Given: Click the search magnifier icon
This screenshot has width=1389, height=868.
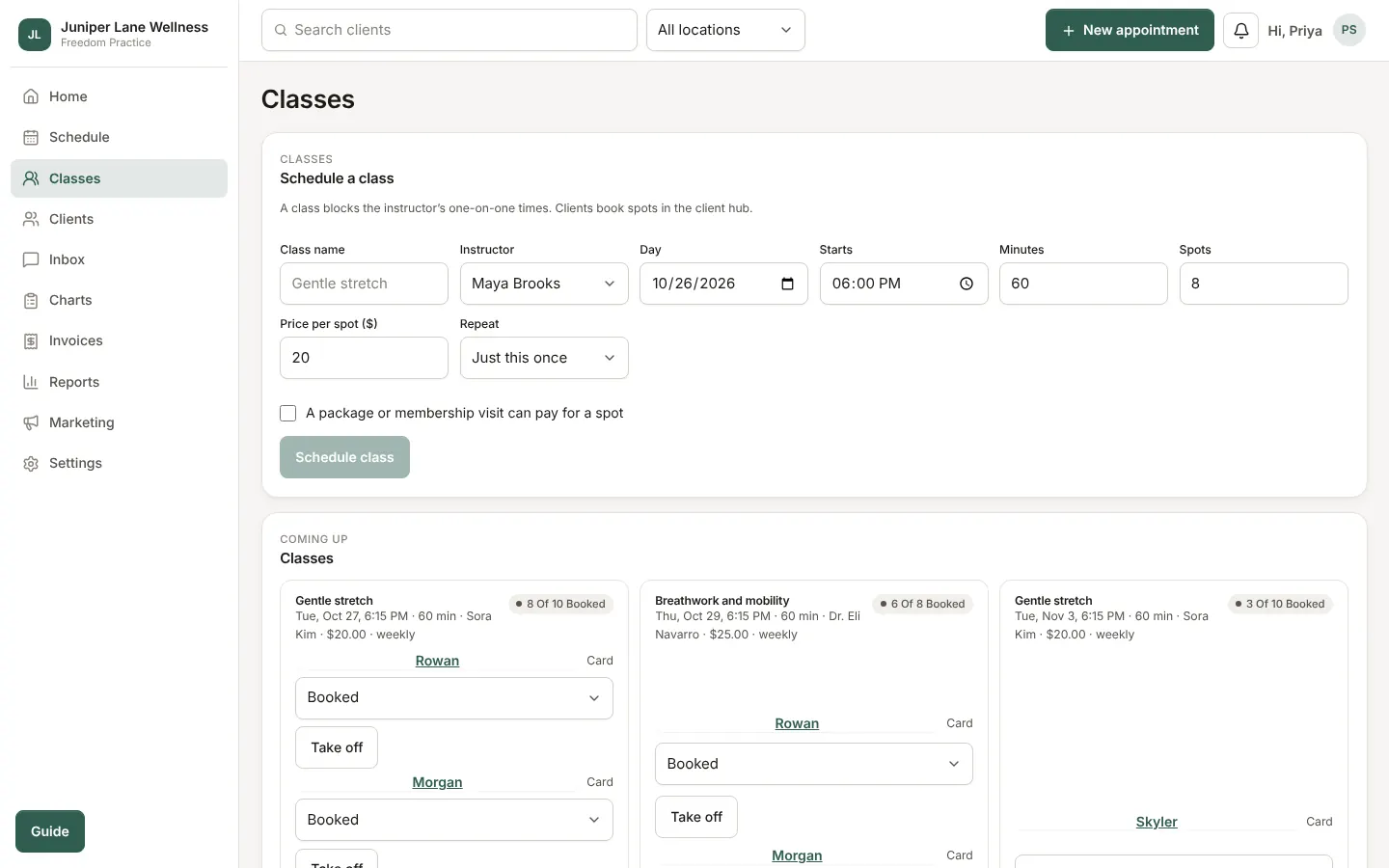Looking at the screenshot, I should click(x=281, y=30).
